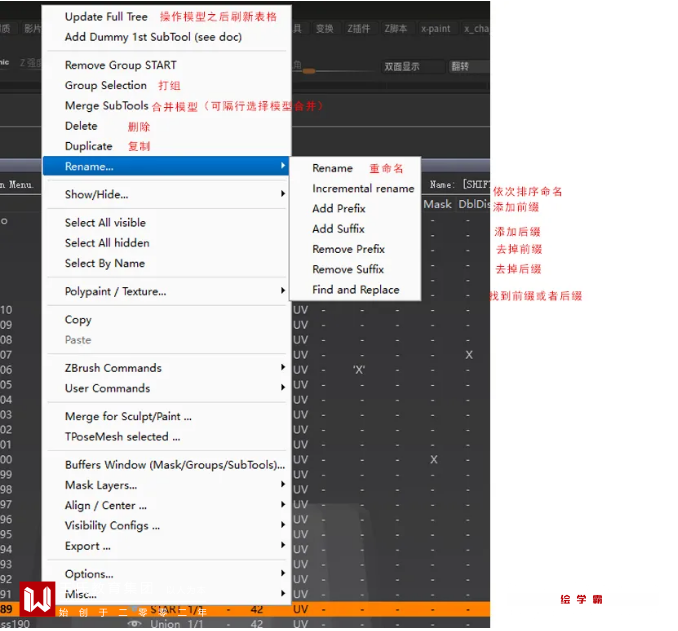Click Remove Group START

(x=121, y=65)
